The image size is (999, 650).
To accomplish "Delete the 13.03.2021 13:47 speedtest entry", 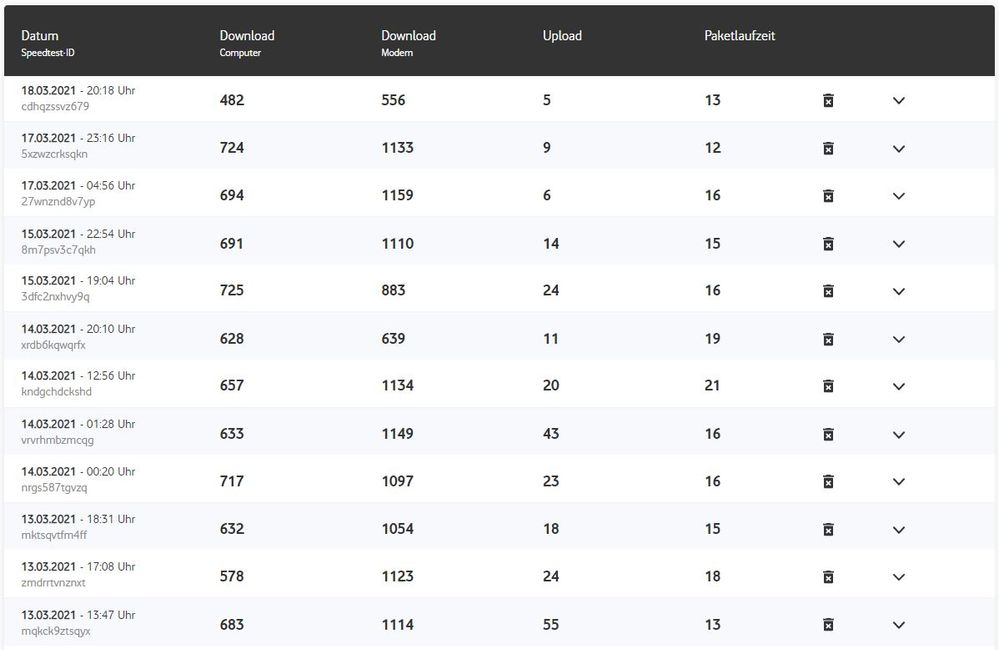I will click(x=828, y=625).
